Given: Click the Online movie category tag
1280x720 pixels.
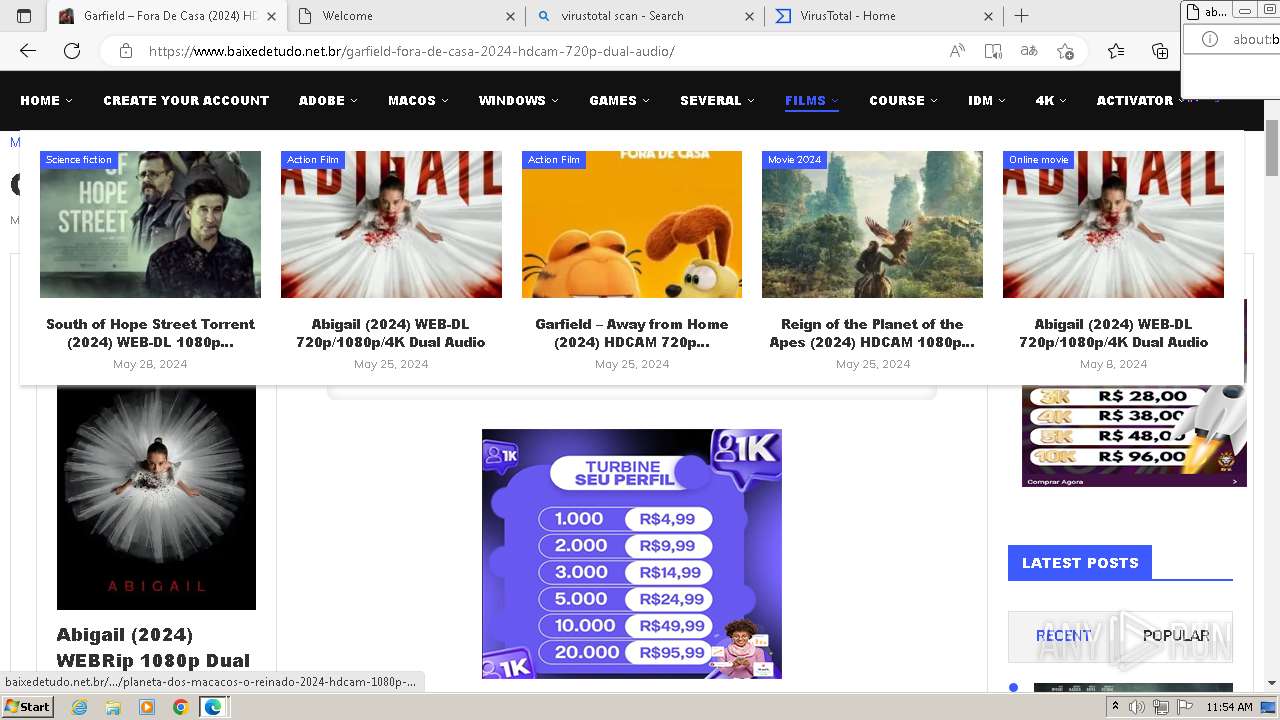Looking at the screenshot, I should (x=1038, y=160).
